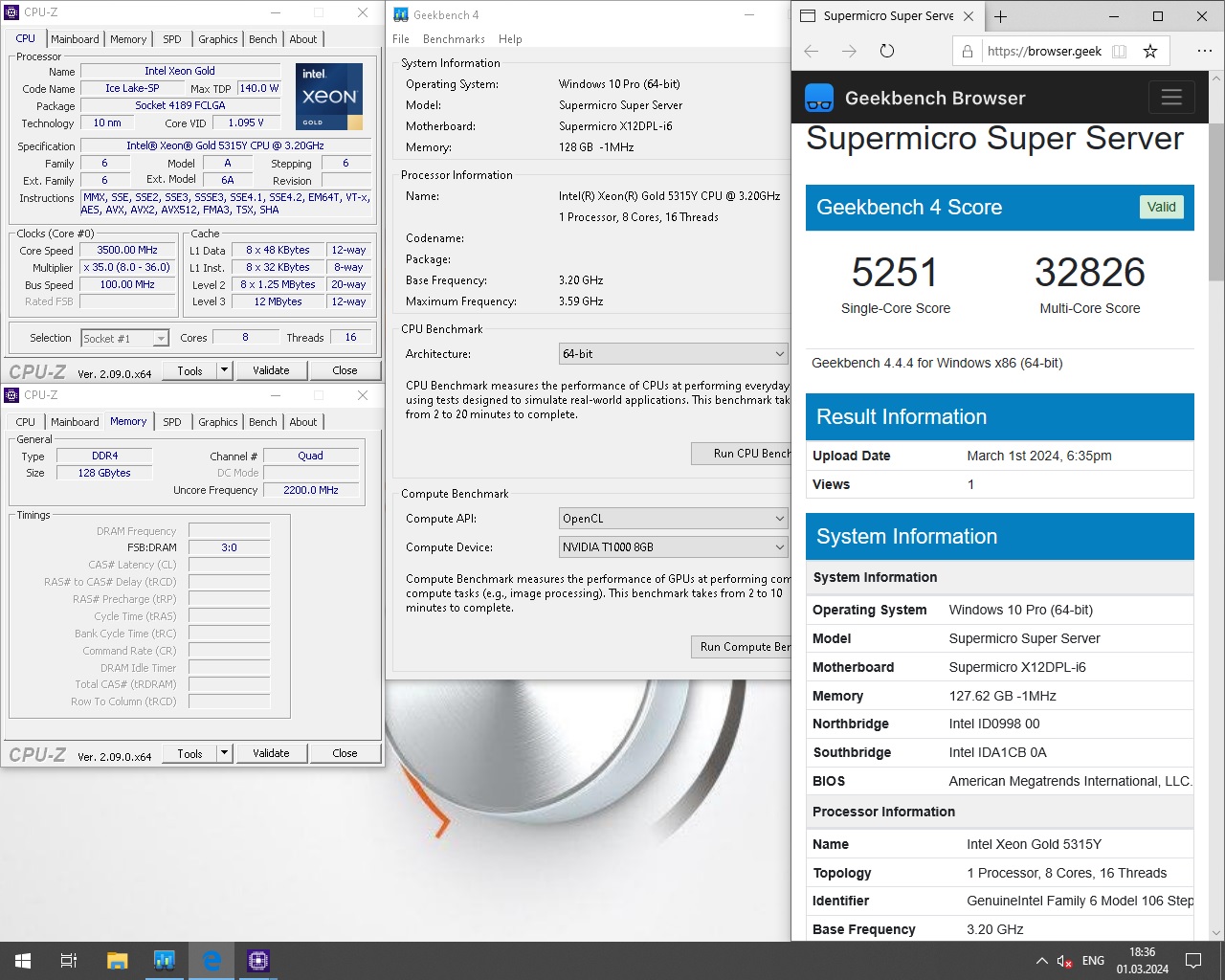This screenshot has height=980, width=1225.
Task: Open Windows Start menu
Action: pyautogui.click(x=23, y=961)
